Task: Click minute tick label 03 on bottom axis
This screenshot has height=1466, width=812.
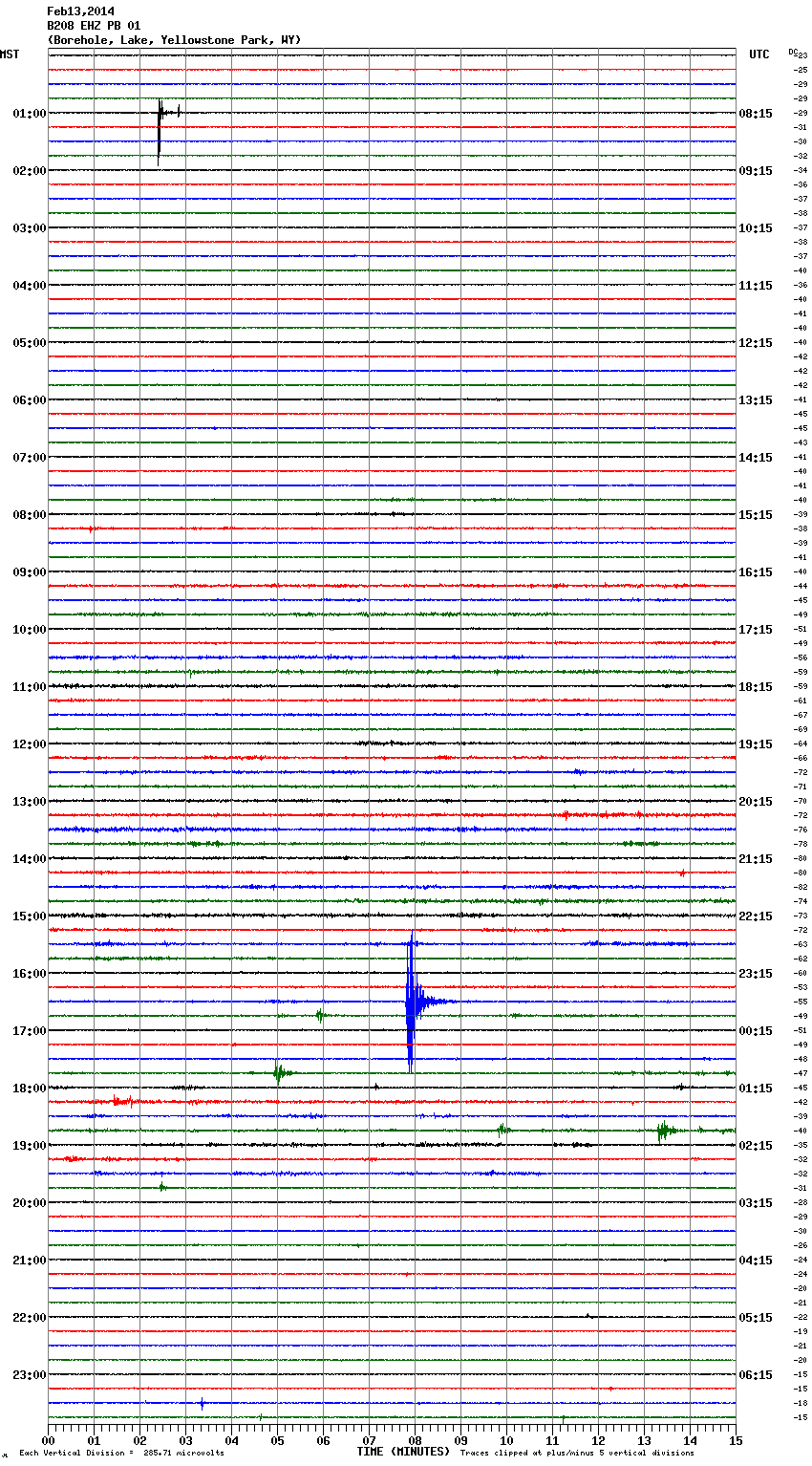Action: (x=185, y=1440)
